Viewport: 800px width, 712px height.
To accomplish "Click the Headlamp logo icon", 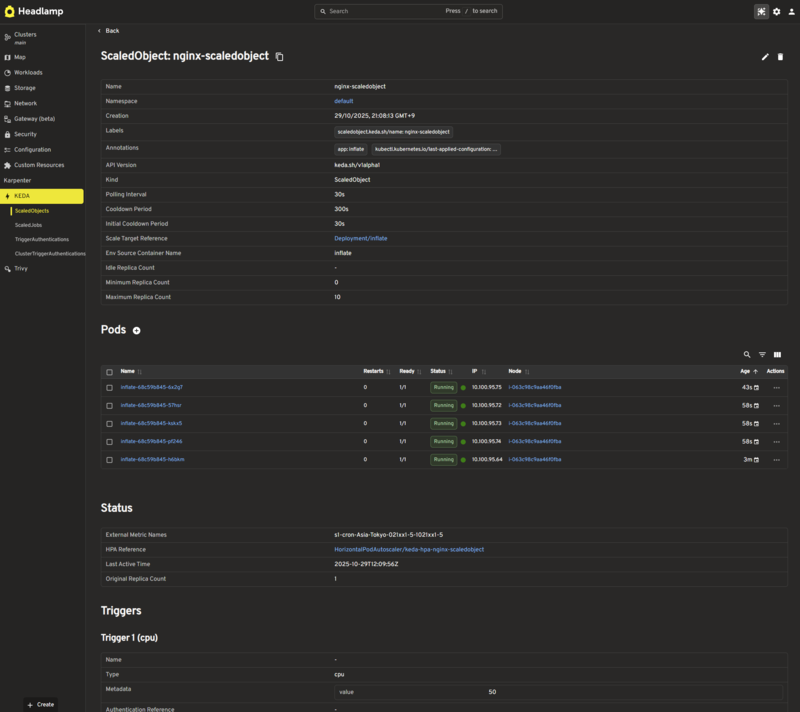I will 9,11.
